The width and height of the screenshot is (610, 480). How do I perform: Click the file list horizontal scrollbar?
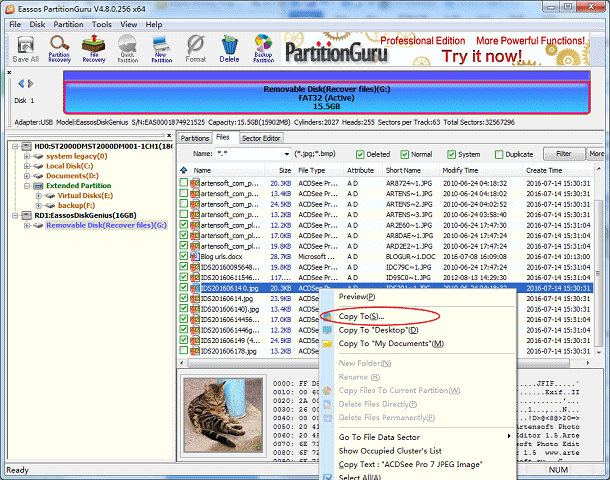pos(379,363)
